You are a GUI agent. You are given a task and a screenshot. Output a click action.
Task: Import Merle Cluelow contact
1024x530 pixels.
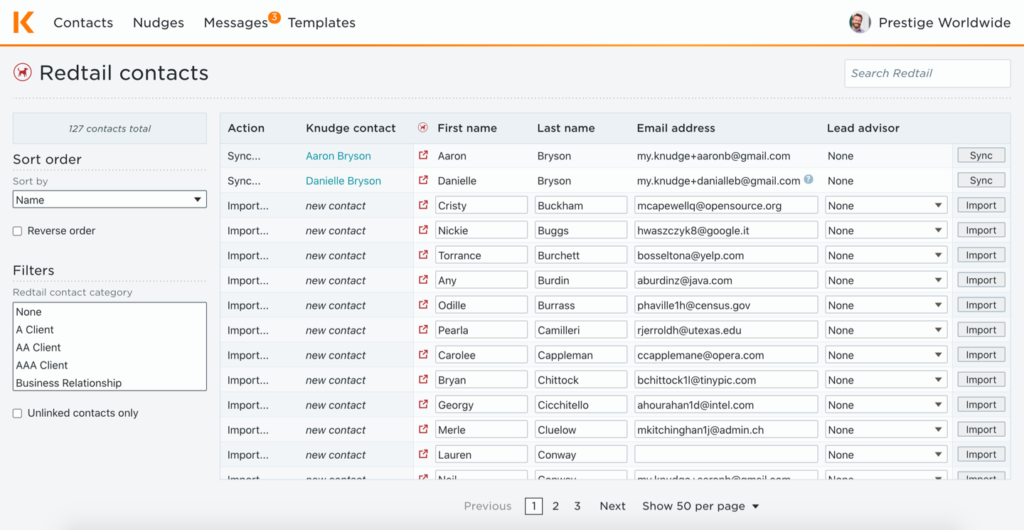pyautogui.click(x=981, y=430)
